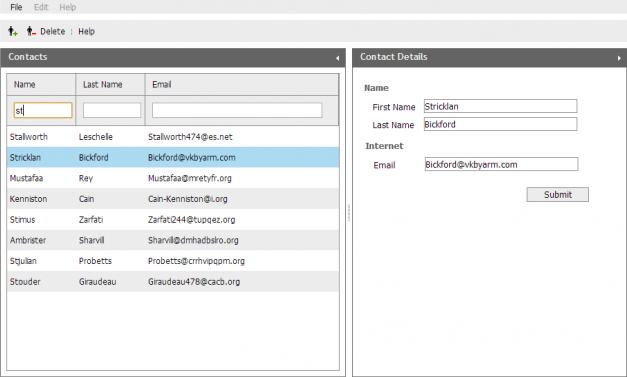The width and height of the screenshot is (627, 377).
Task: Select the Mustafaa contact row
Action: click(173, 178)
